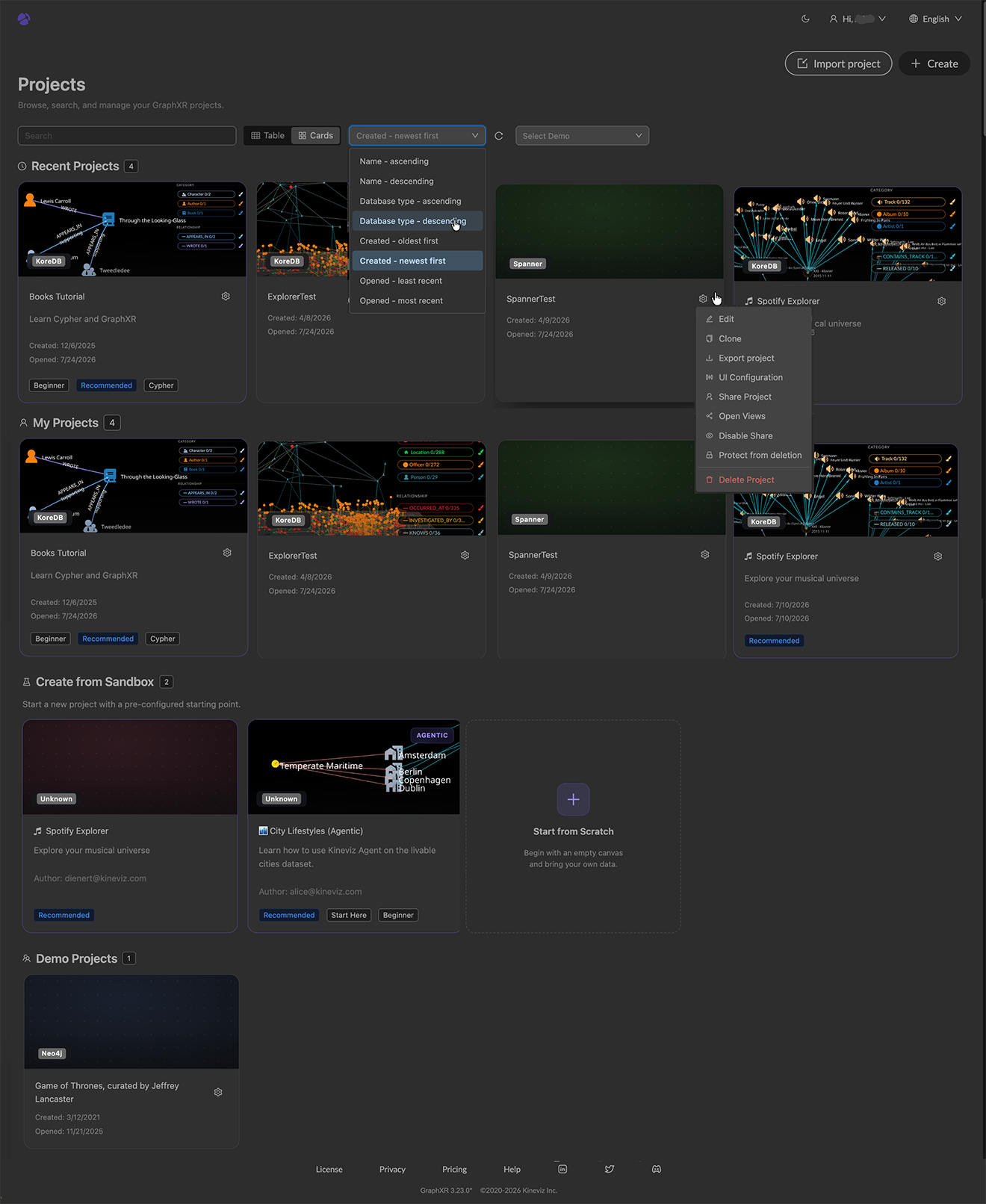Click the Create button
Screen dimensions: 986x1204
[934, 63]
